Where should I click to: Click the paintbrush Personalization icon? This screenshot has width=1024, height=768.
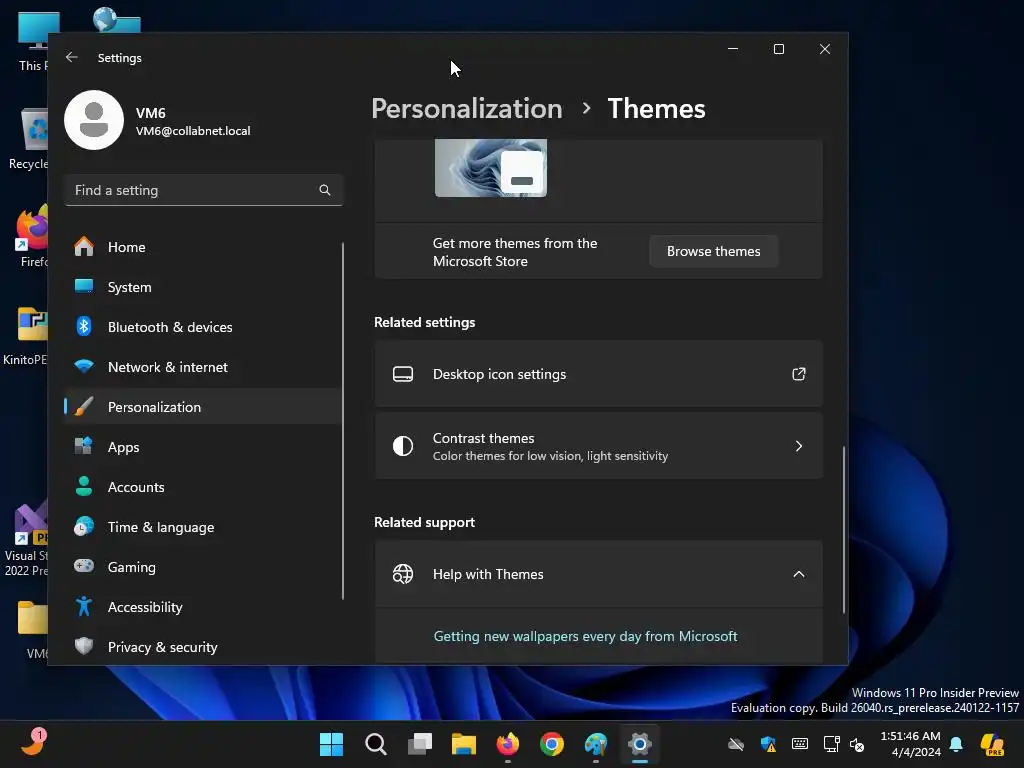point(84,406)
